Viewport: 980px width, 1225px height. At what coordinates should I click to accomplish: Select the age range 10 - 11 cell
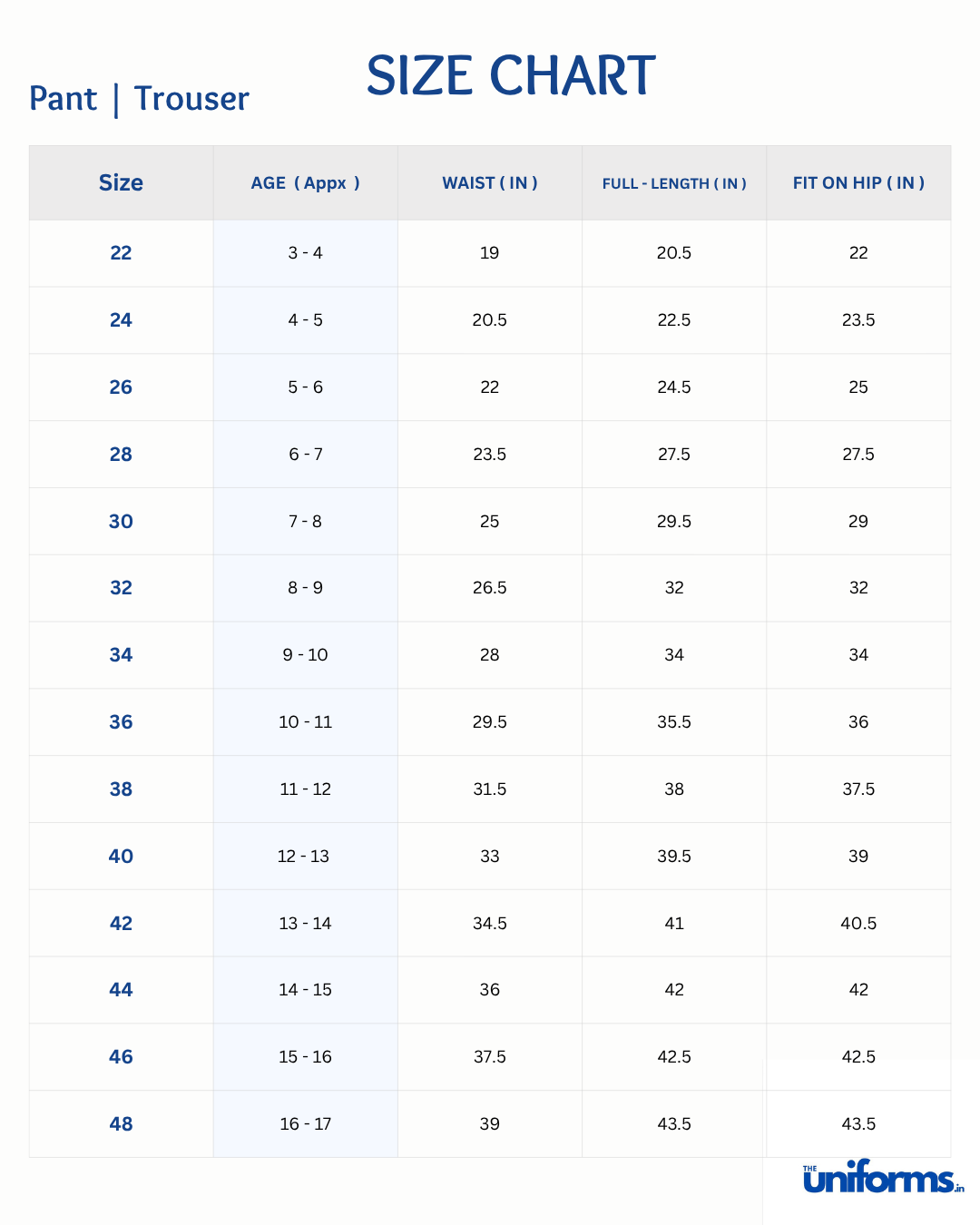(x=306, y=722)
